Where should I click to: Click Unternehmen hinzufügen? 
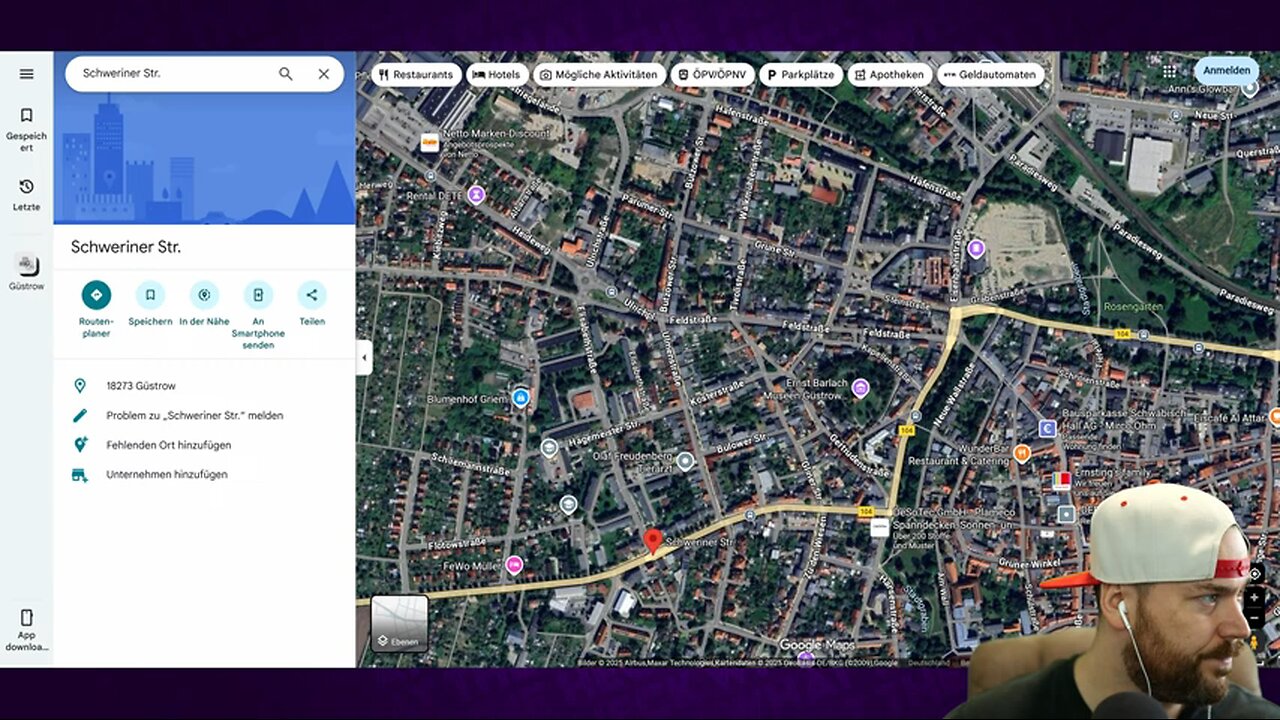pos(204,474)
